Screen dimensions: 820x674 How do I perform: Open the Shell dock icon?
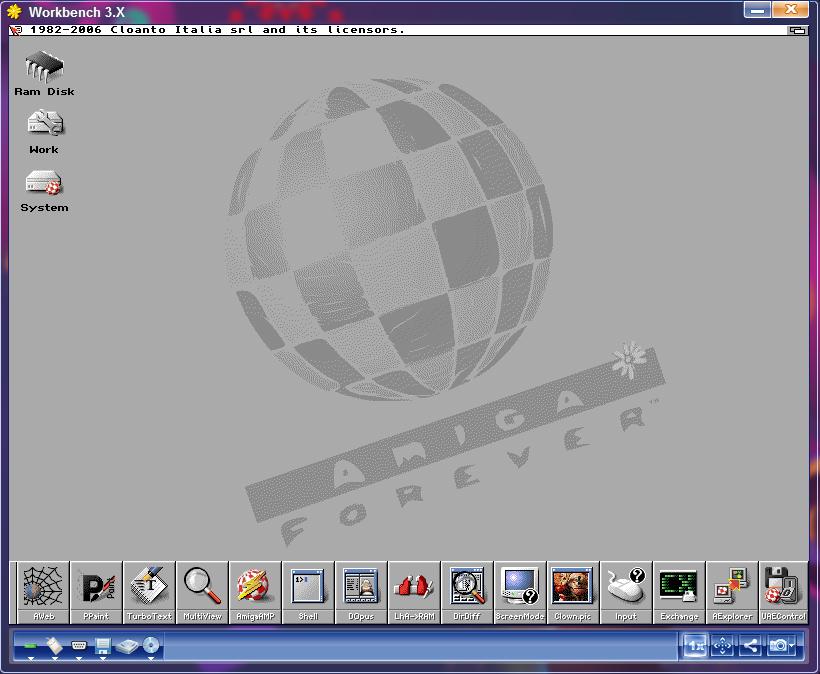(308, 592)
